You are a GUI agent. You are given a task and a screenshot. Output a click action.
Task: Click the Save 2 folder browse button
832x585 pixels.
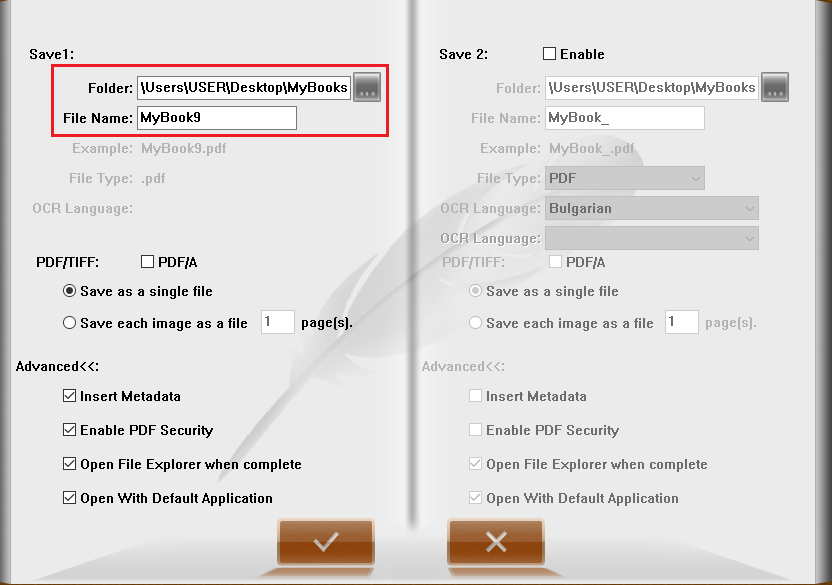point(775,87)
